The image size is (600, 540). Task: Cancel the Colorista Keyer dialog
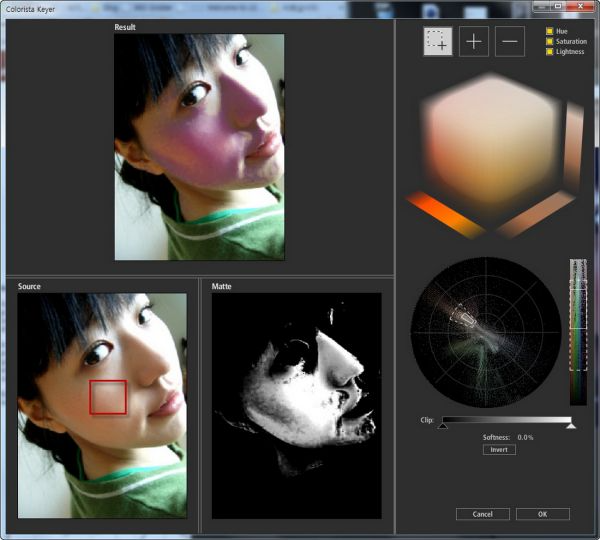(482, 514)
